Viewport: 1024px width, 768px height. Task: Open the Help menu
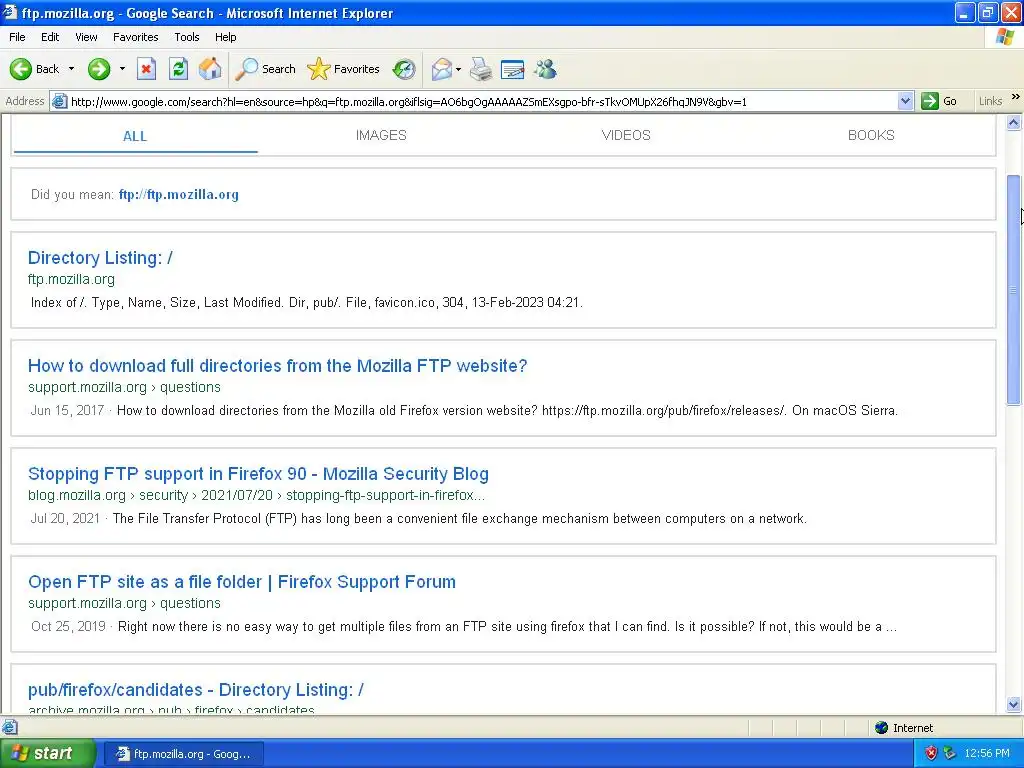coord(225,37)
